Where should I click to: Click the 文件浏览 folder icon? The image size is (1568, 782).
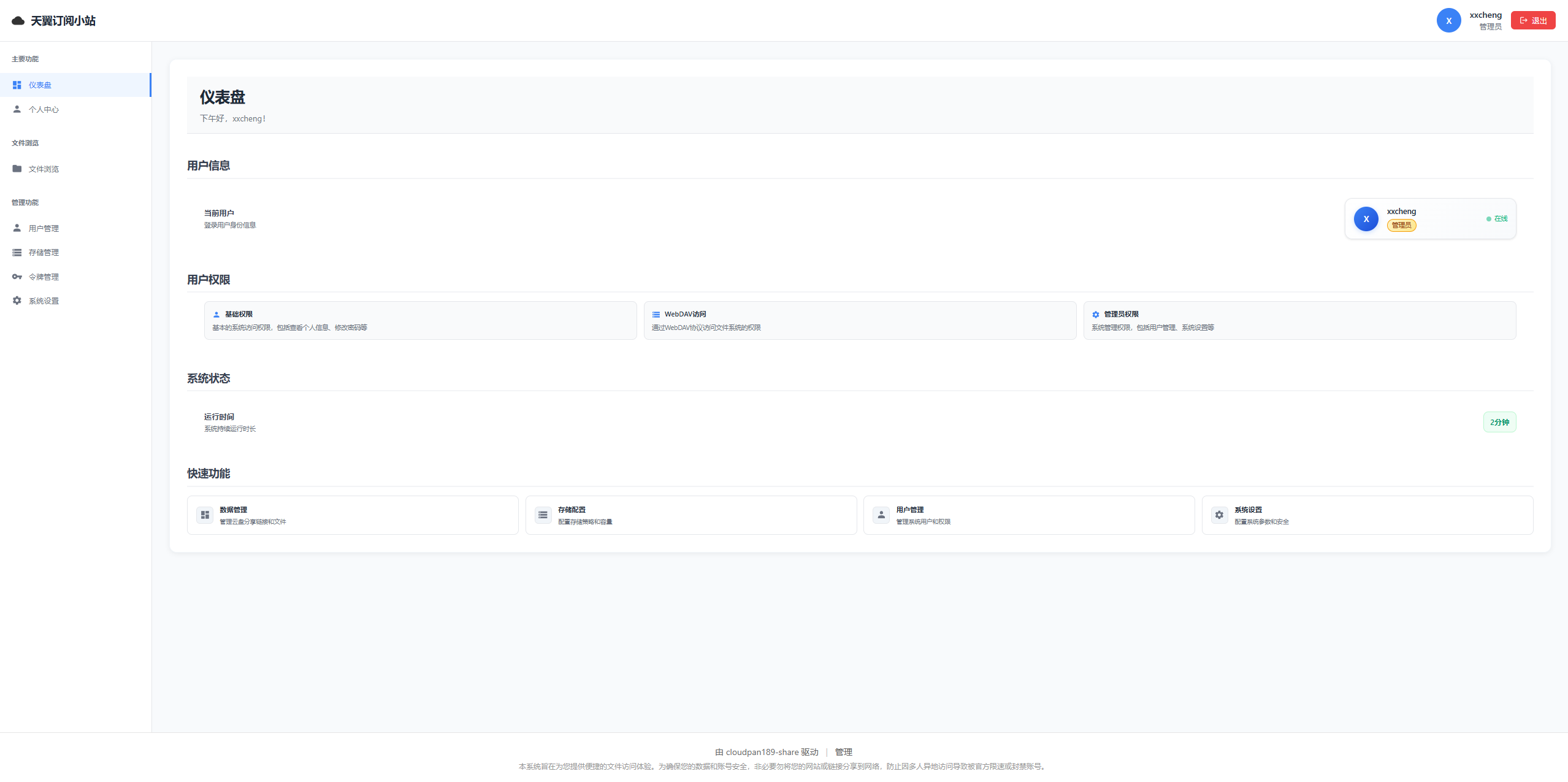[17, 169]
